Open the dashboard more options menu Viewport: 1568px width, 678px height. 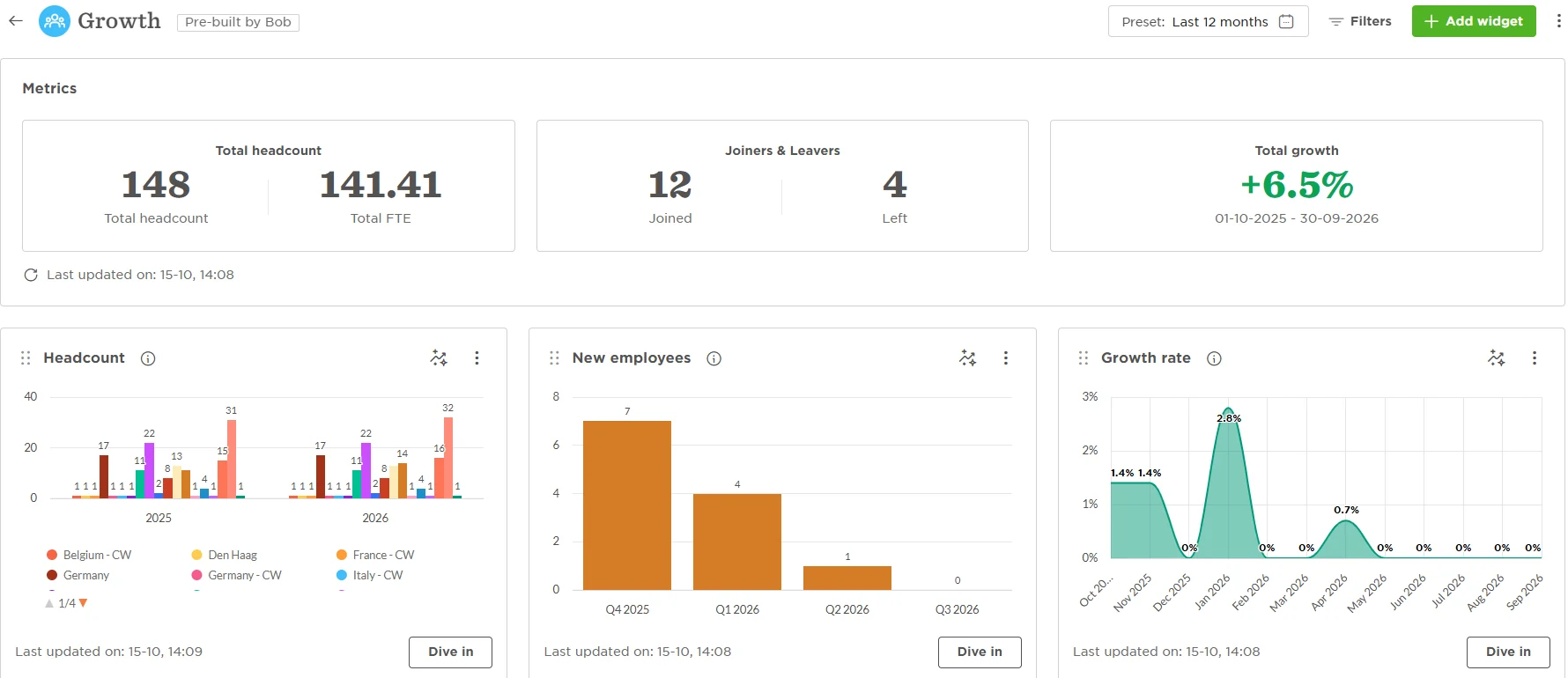tap(1558, 21)
